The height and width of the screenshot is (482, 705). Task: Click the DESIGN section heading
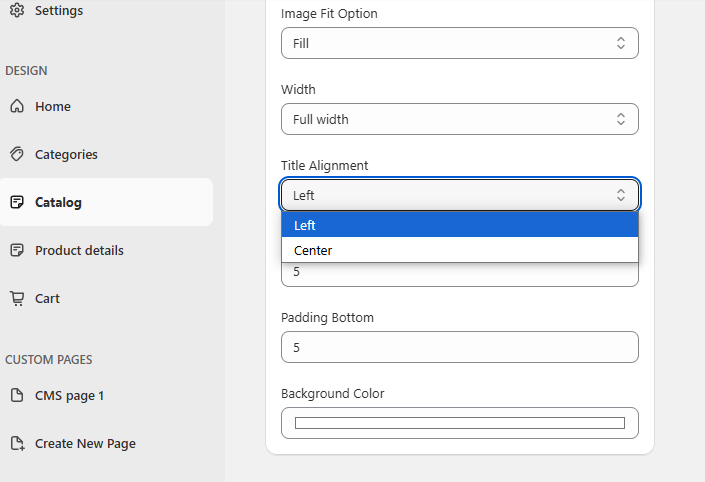tap(26, 71)
